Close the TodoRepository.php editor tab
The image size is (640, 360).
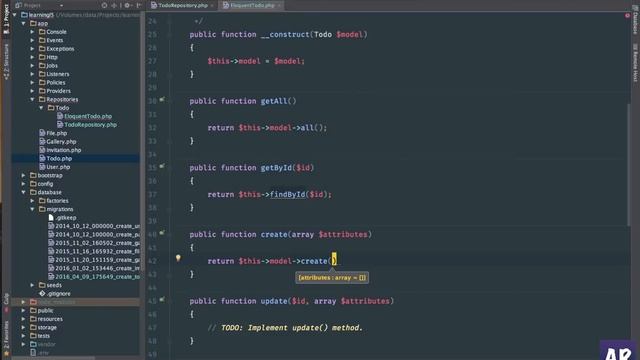pos(212,5)
